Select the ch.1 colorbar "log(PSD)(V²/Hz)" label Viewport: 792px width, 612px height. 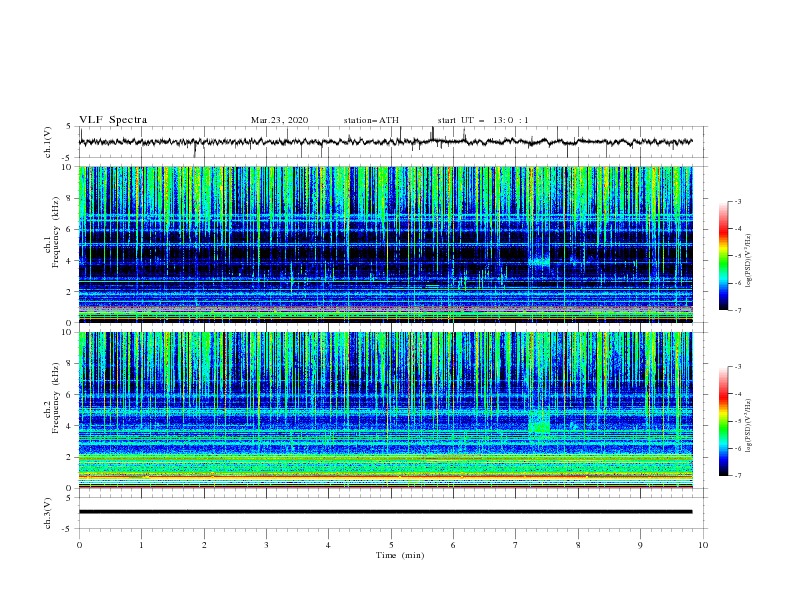click(749, 261)
